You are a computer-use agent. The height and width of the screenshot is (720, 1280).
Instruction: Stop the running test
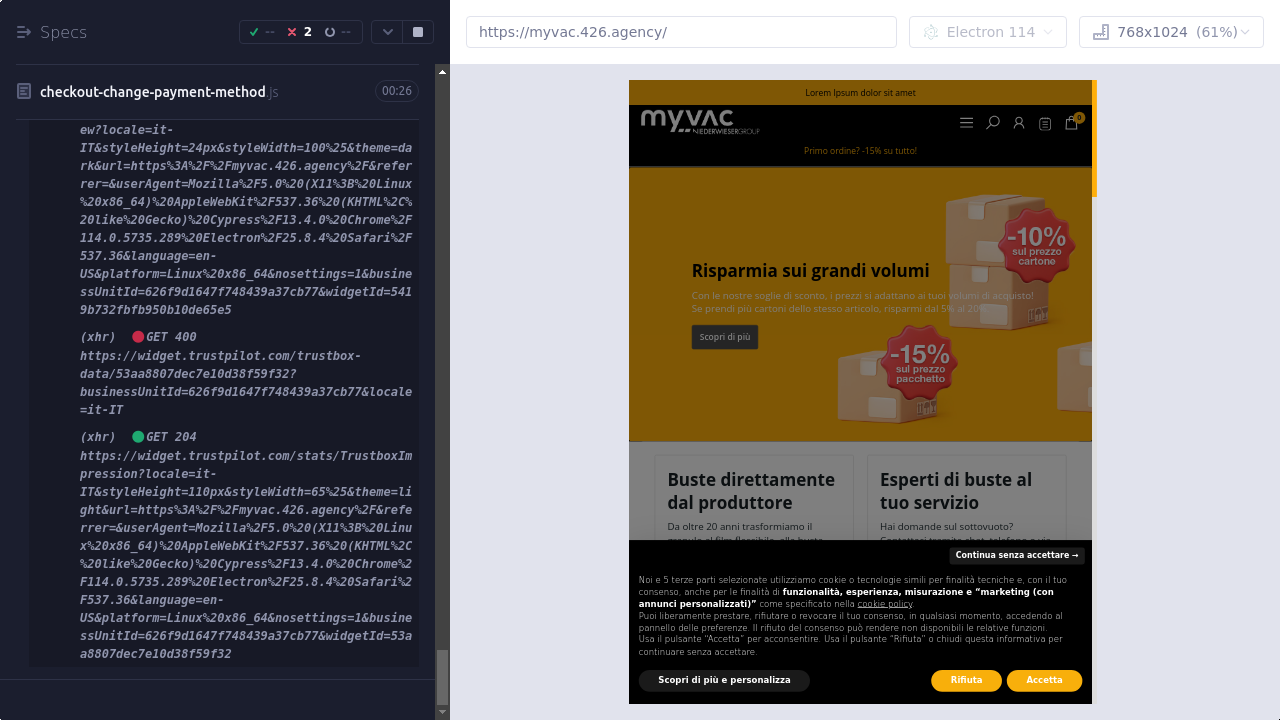417,32
